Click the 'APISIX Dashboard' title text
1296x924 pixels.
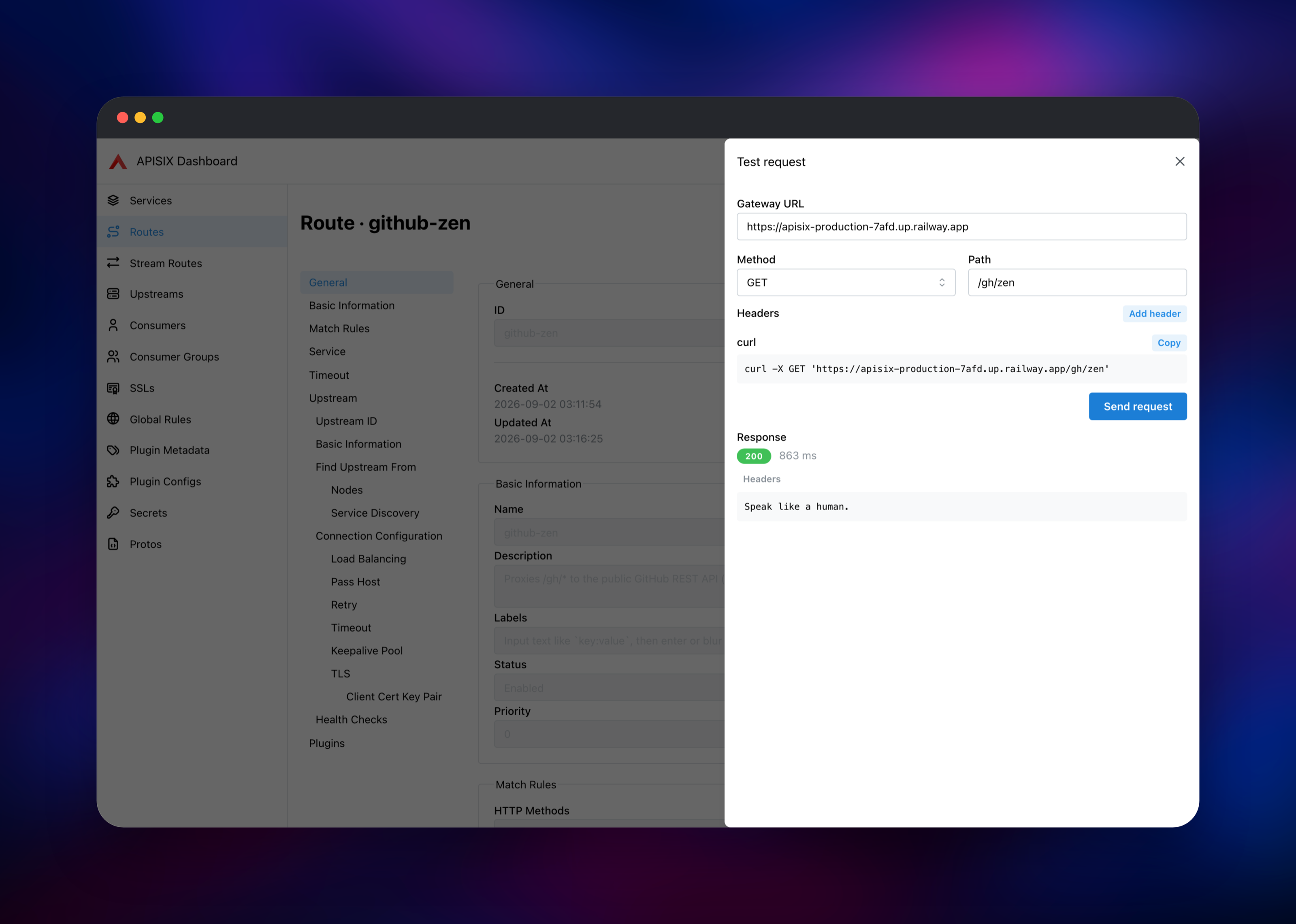click(187, 161)
